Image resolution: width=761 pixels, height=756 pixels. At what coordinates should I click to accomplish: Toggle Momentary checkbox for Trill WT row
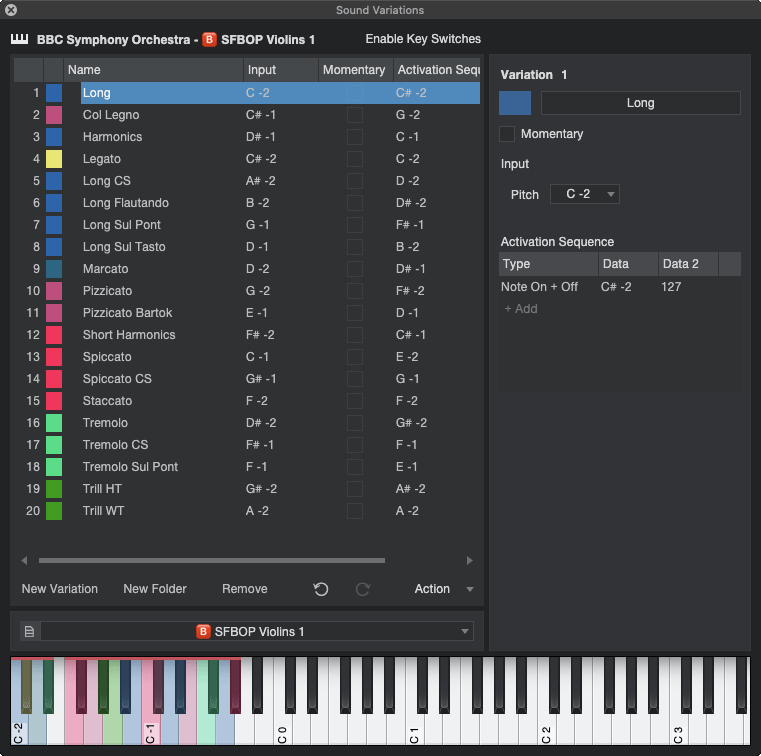pos(355,510)
